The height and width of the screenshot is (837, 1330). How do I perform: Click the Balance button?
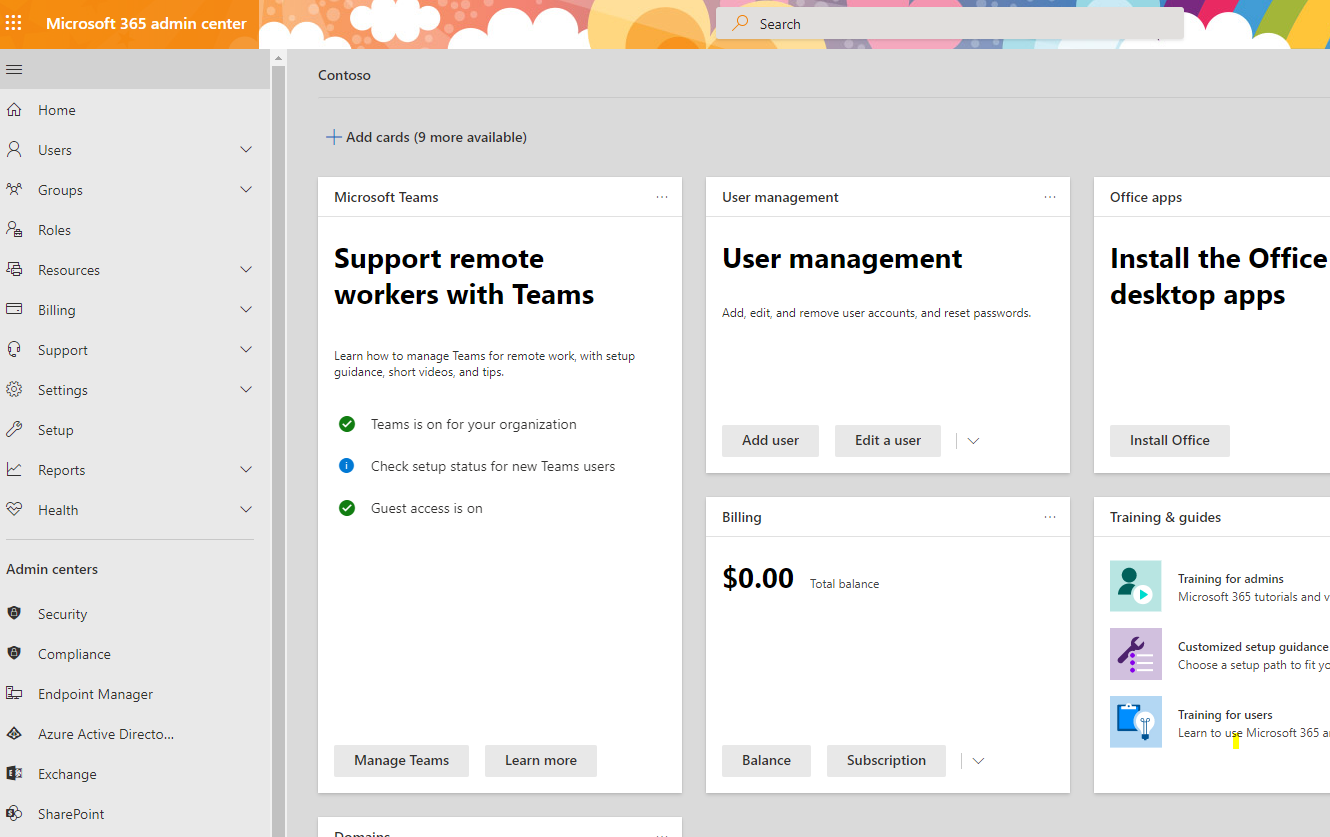pos(767,761)
